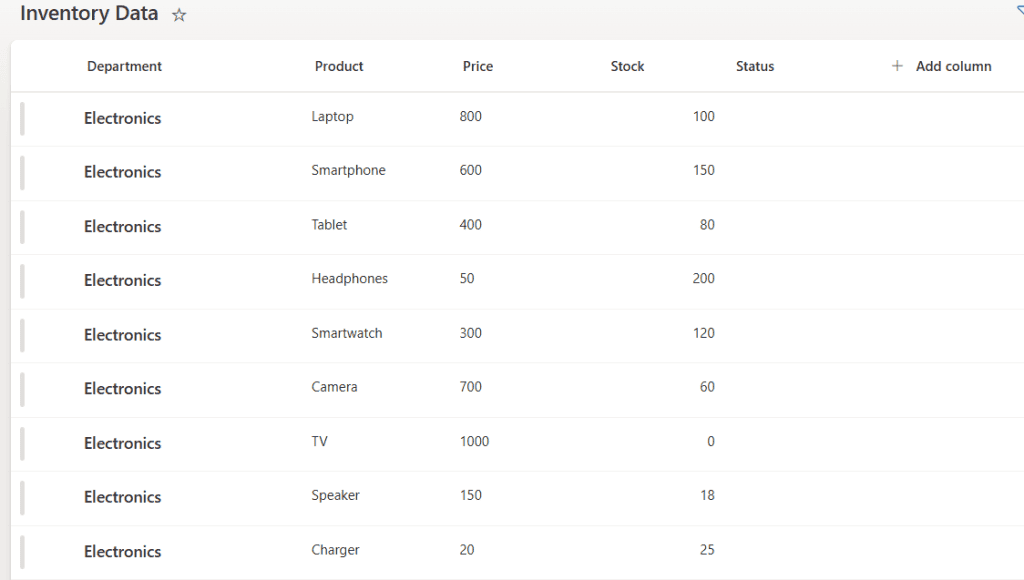The height and width of the screenshot is (580, 1024).
Task: Select the Charger row using its left handle
Action: (22, 552)
